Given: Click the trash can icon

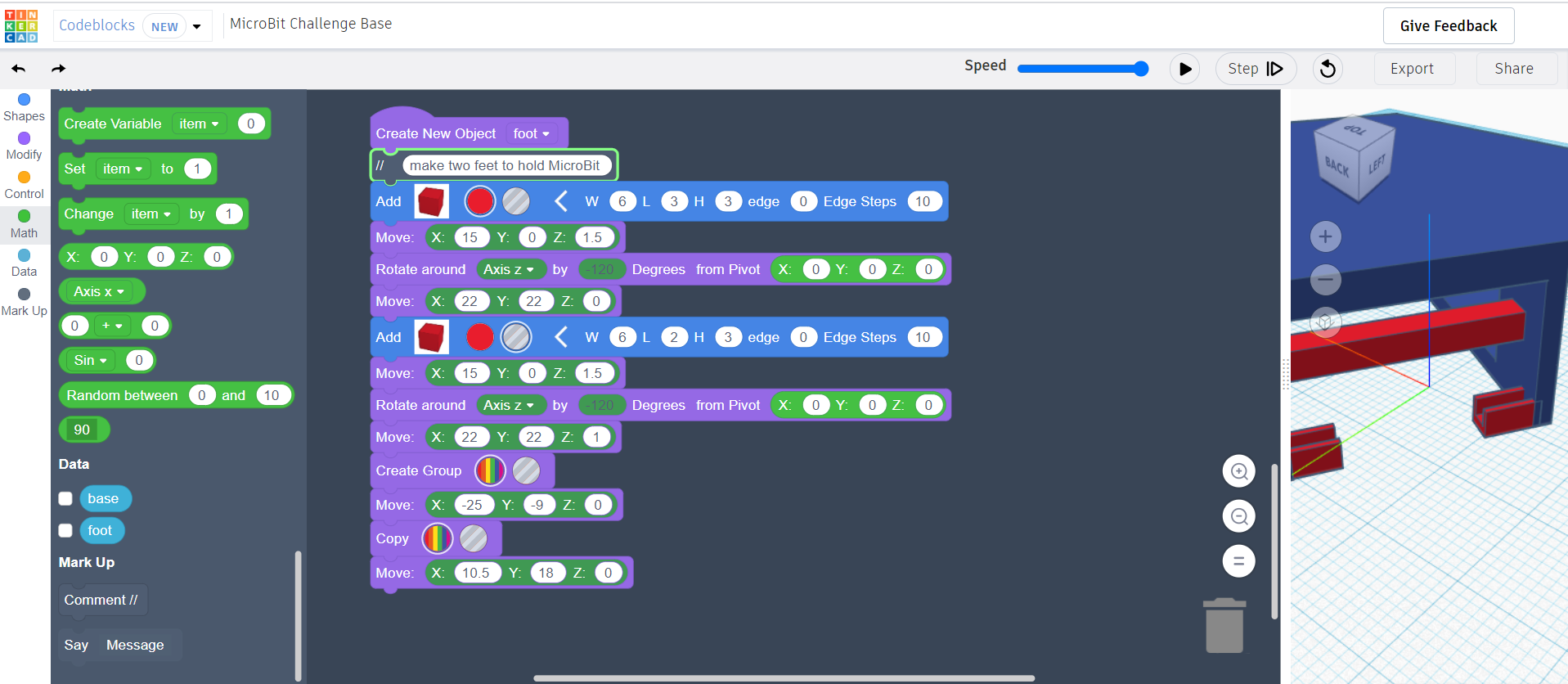Looking at the screenshot, I should coord(1224,626).
